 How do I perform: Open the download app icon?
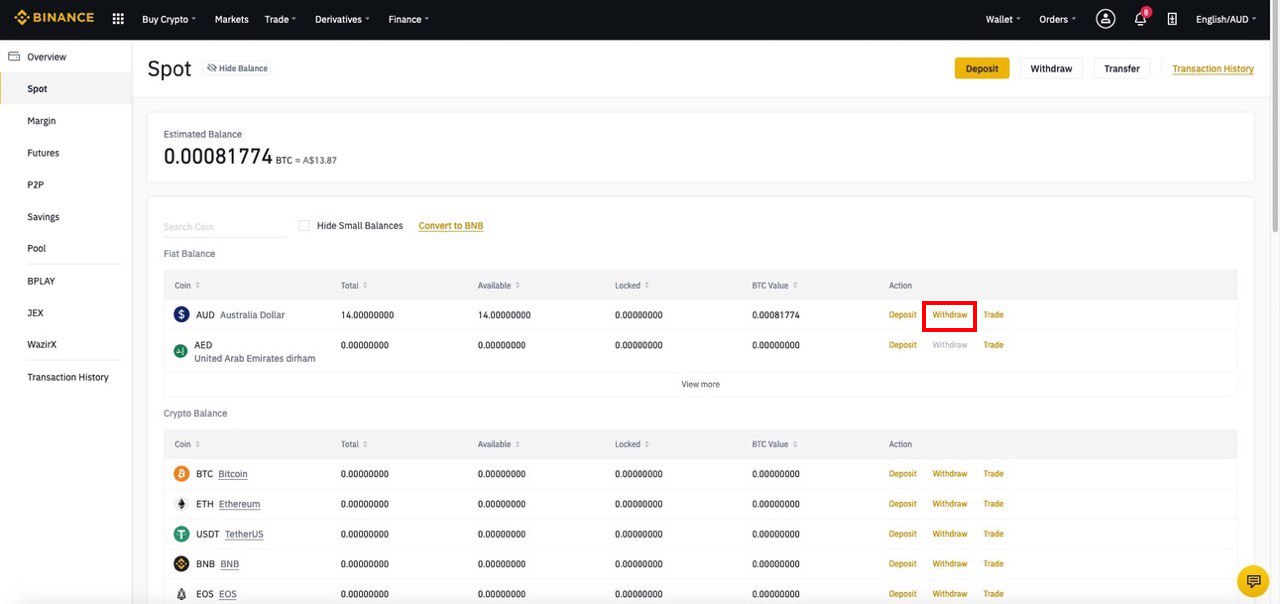(x=1172, y=19)
